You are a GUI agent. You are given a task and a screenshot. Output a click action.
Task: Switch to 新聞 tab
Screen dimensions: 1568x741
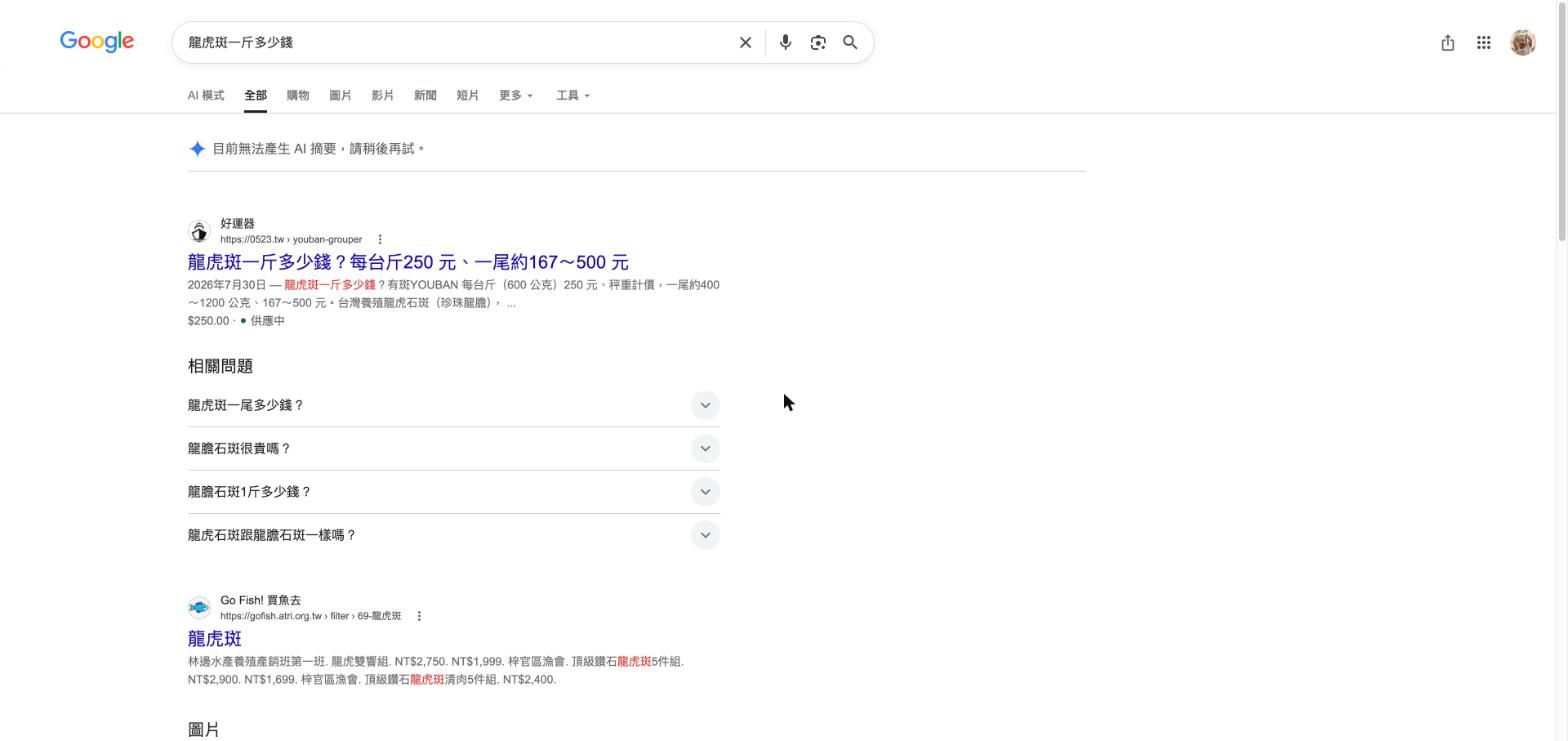pyautogui.click(x=425, y=95)
